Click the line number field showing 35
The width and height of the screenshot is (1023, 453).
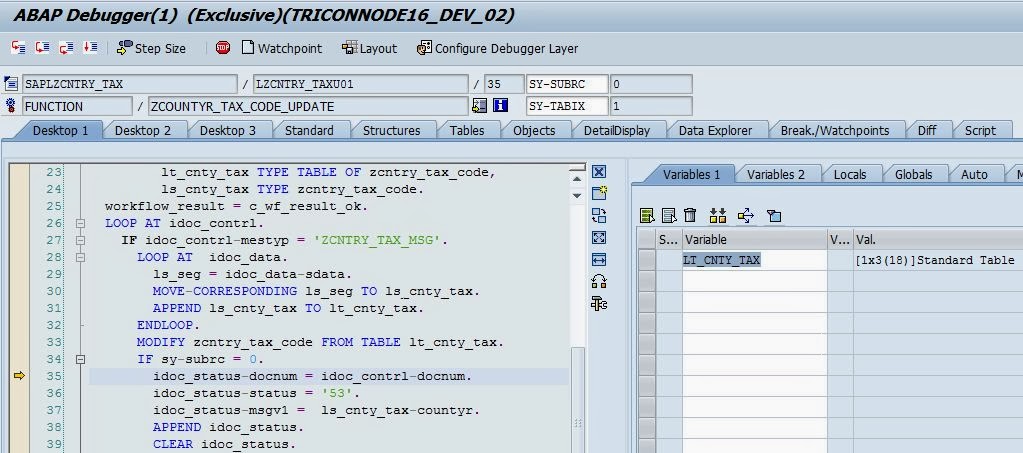(x=504, y=84)
